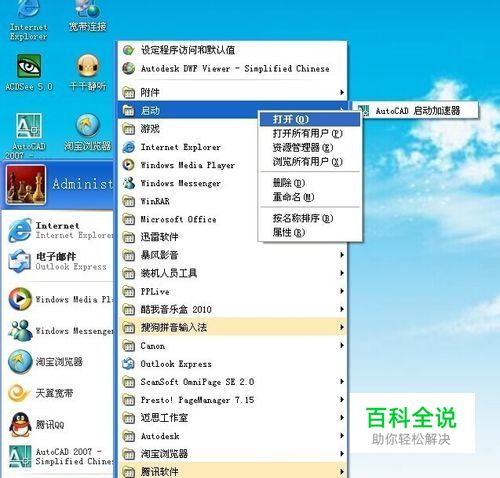Open 电子邮件 Outlook Express in Start menu
The width and height of the screenshot is (500, 478).
coord(60,262)
